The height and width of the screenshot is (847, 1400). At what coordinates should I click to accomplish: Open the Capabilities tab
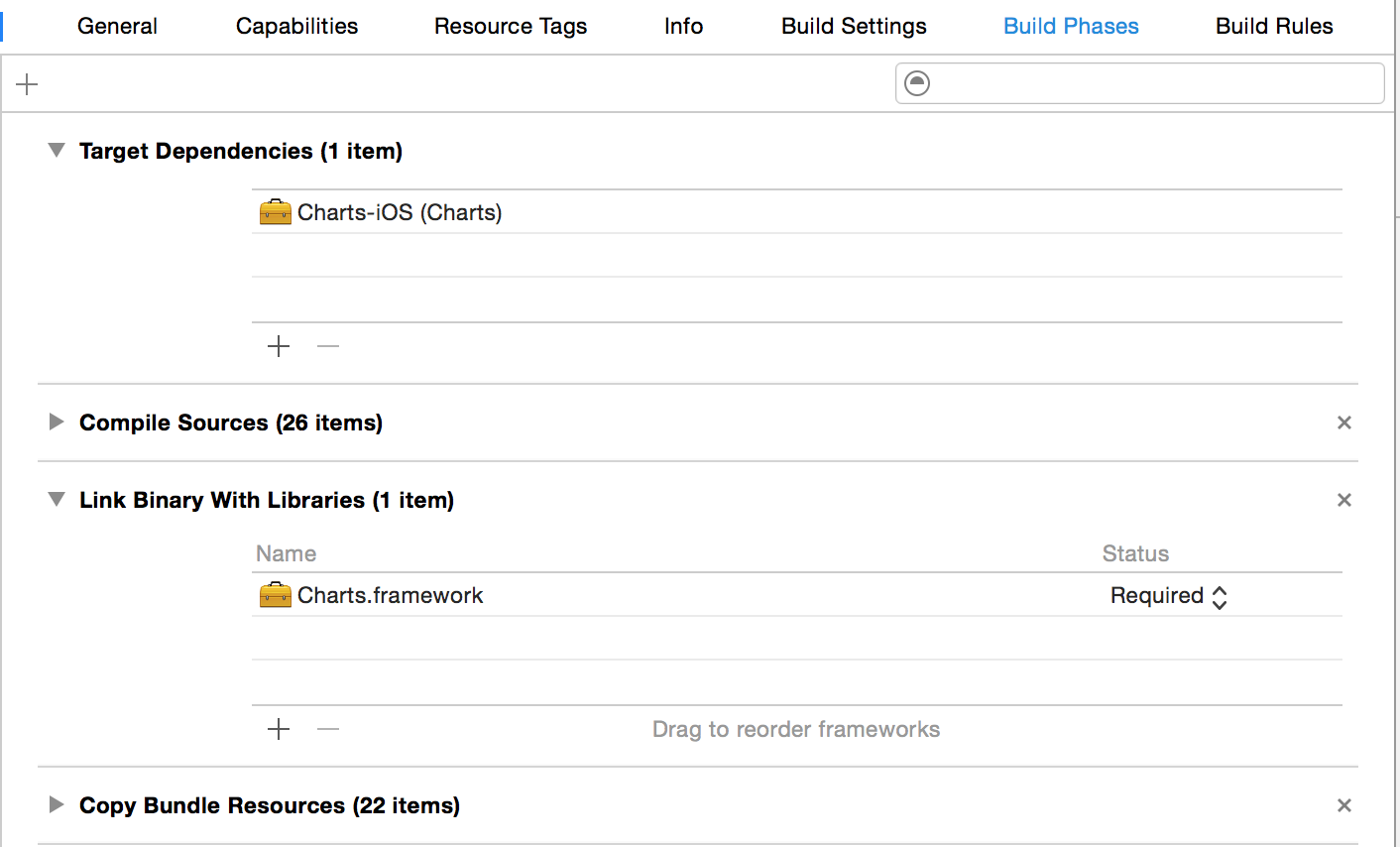(x=296, y=27)
